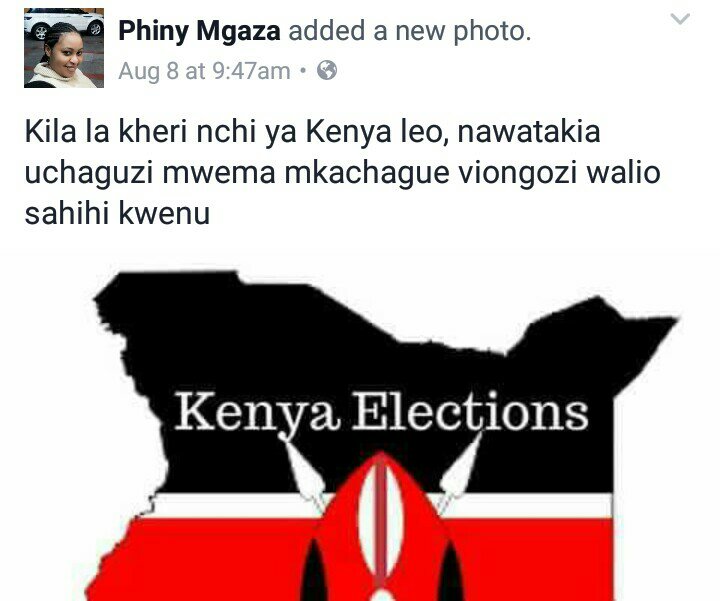Click the right white spear tip
Image resolution: width=720 pixels, height=601 pixels.
point(461,466)
